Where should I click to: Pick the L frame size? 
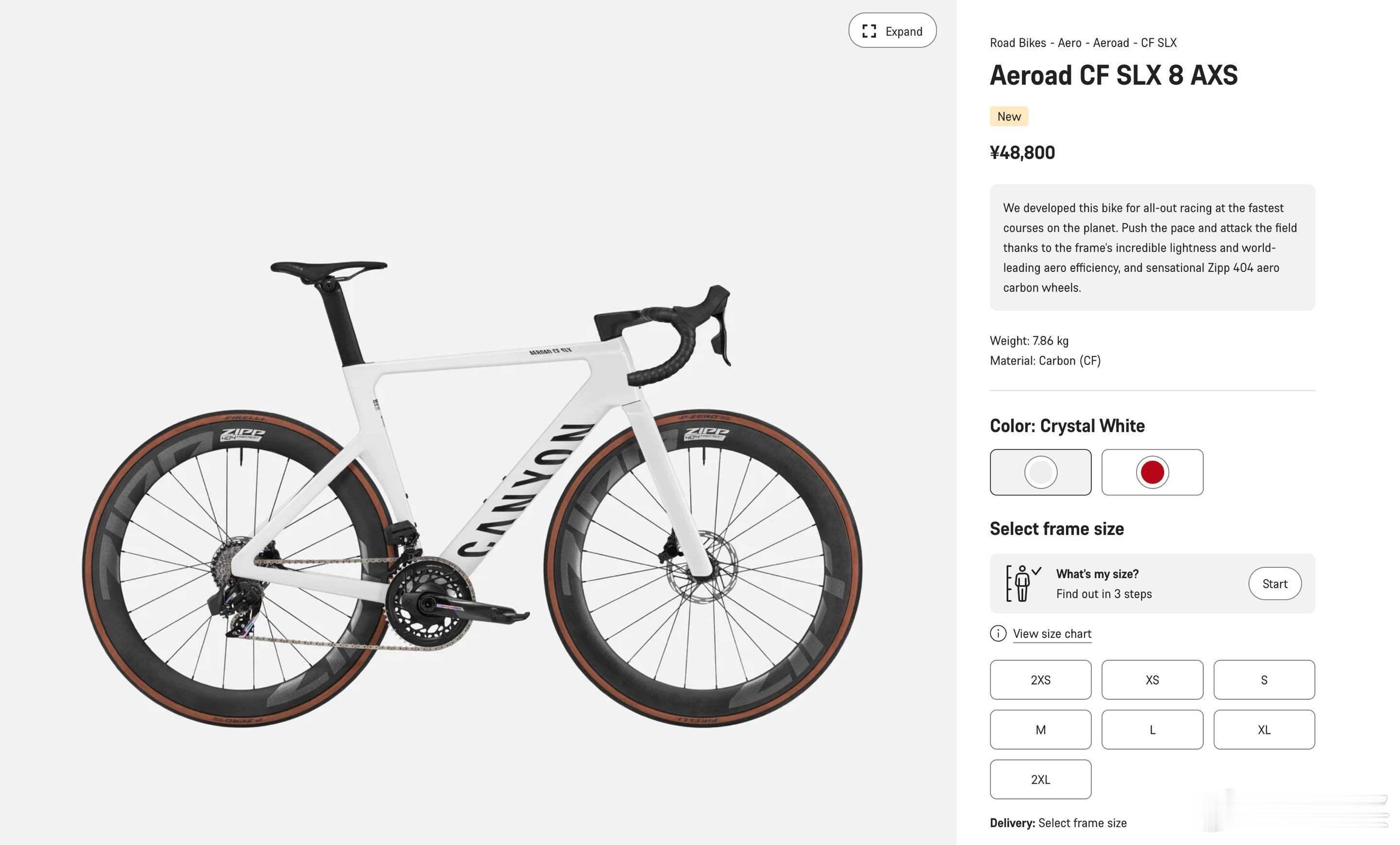(1152, 729)
